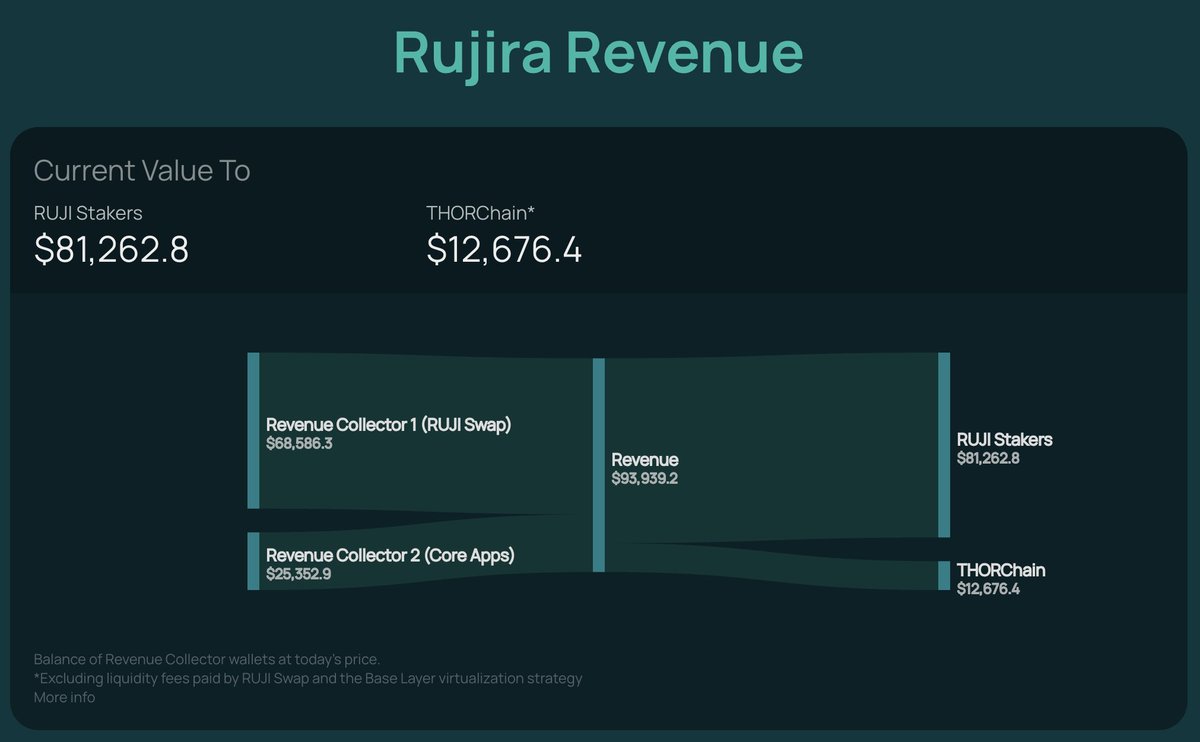This screenshot has width=1200, height=742.
Task: Click the Current Value To heading
Action: 142,171
